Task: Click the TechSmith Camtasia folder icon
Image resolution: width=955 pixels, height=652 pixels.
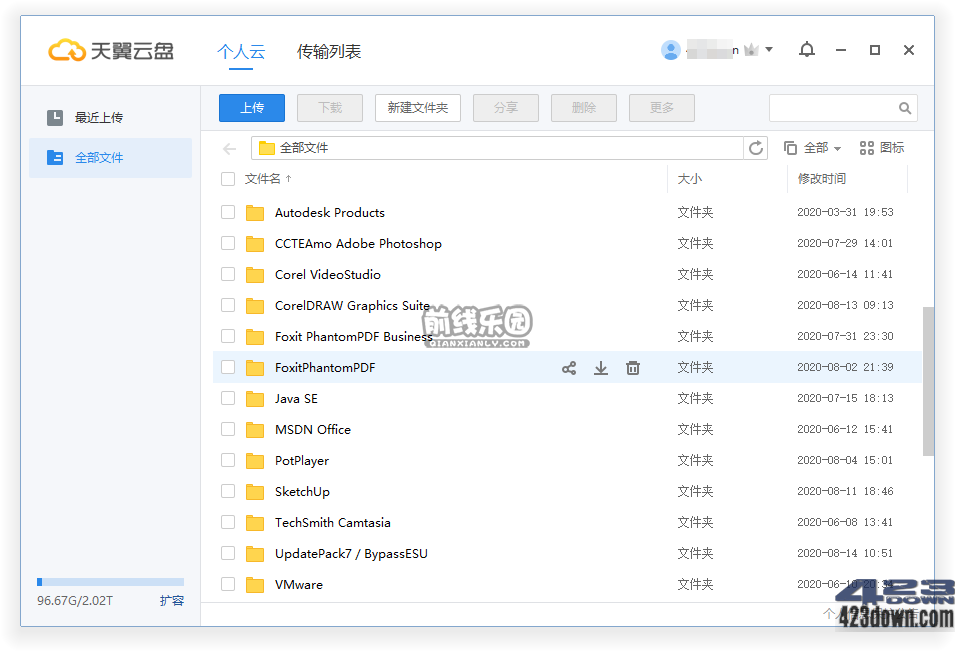Action: (255, 523)
